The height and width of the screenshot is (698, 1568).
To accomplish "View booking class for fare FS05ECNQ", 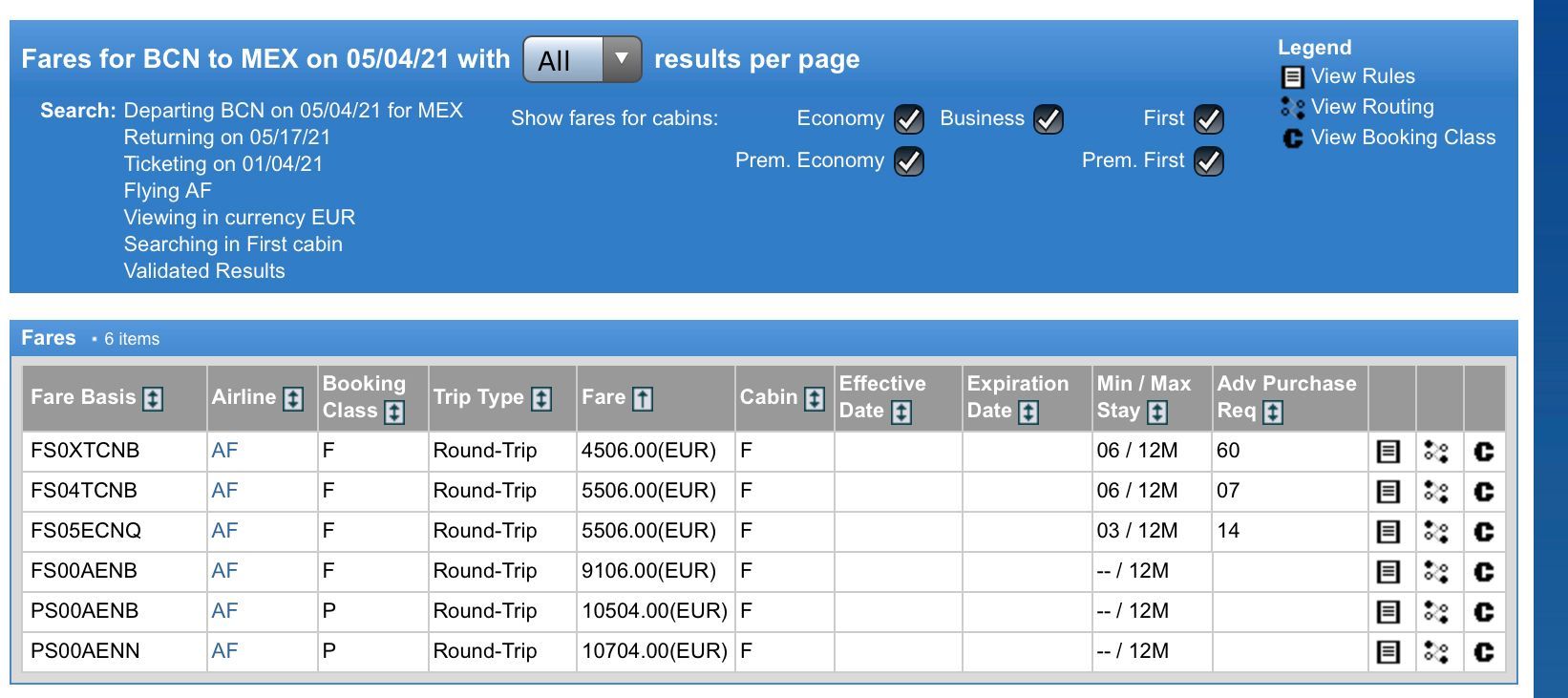I will (1483, 532).
